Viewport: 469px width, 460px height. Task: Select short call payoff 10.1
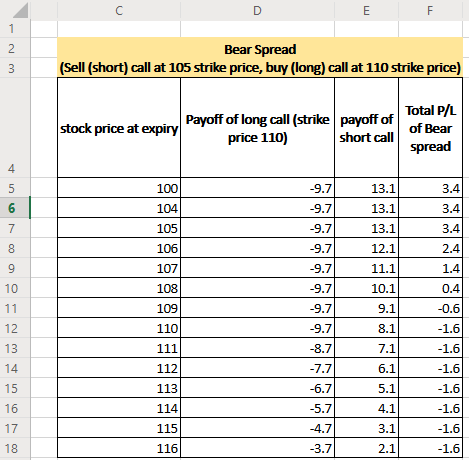tap(366, 288)
